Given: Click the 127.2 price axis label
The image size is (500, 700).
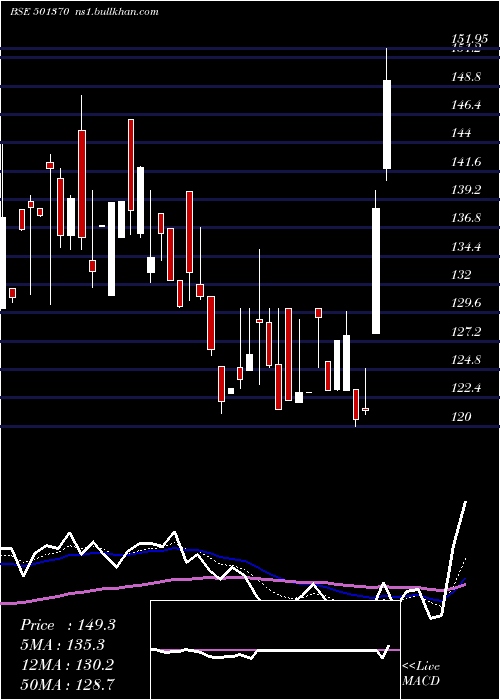Looking at the screenshot, I should (466, 332).
